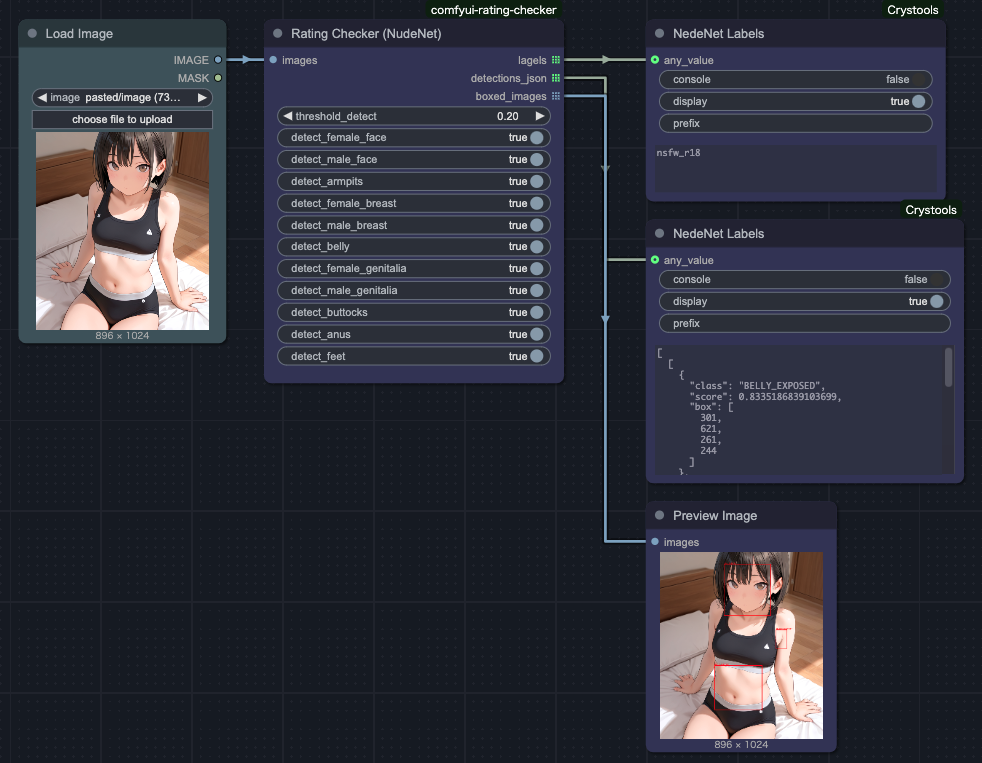Image resolution: width=982 pixels, height=763 pixels.
Task: Toggle detect_anus switch
Action: [x=537, y=335]
